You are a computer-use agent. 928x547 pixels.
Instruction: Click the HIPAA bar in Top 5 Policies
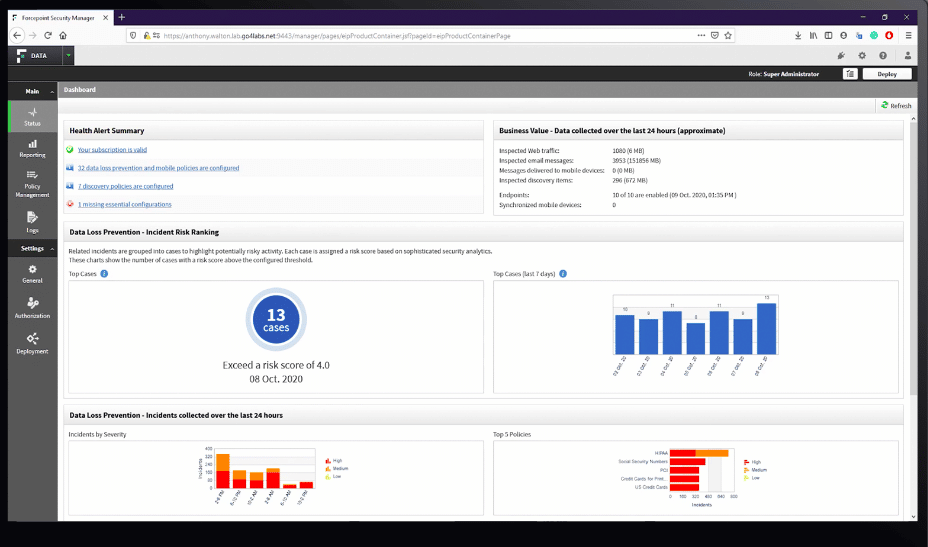click(699, 453)
